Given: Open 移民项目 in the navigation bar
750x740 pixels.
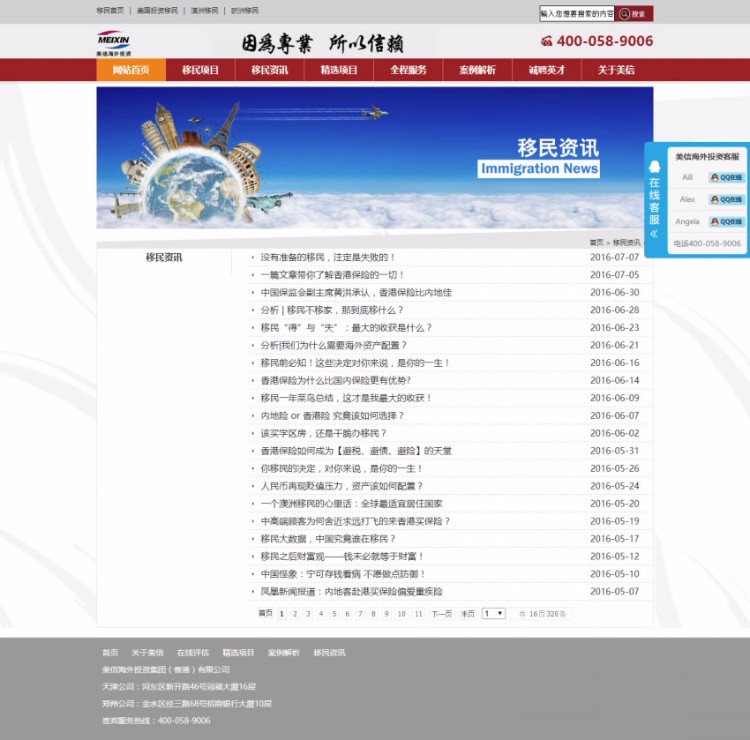Looking at the screenshot, I should tap(200, 70).
